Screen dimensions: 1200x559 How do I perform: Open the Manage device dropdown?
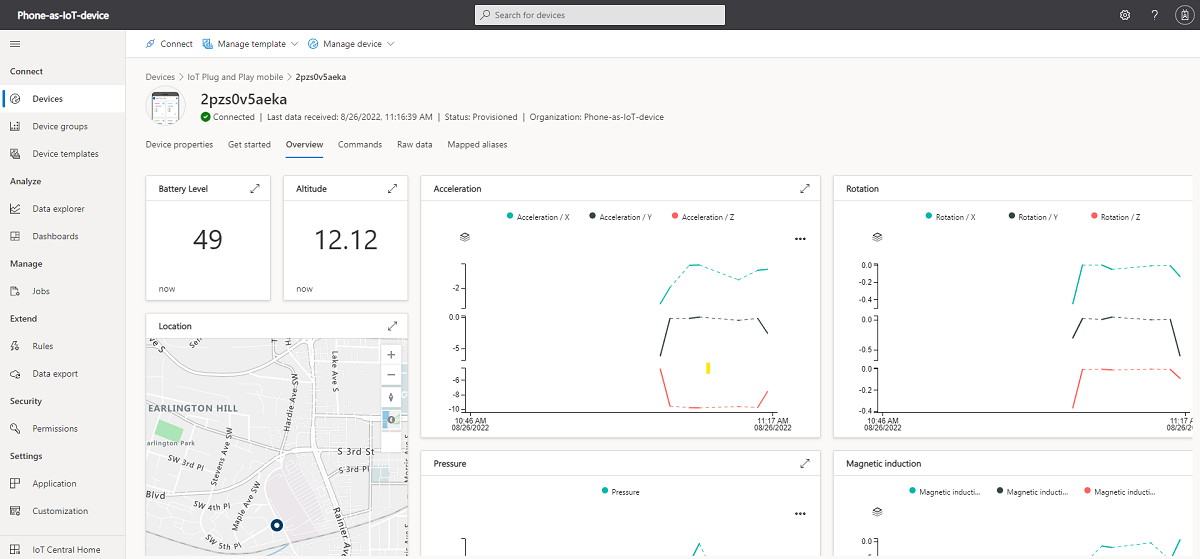pos(351,44)
